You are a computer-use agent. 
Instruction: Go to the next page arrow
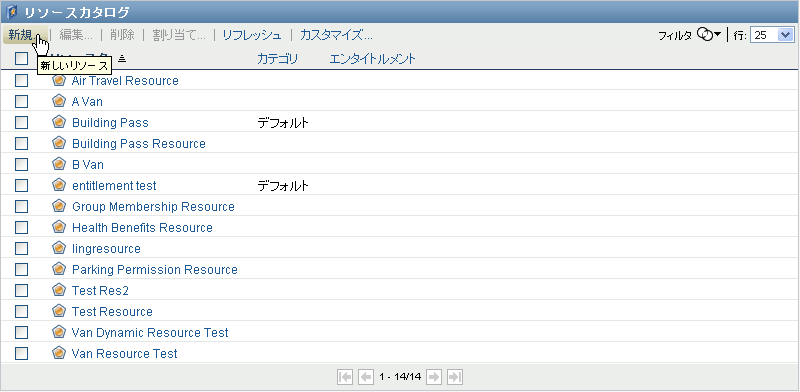click(x=434, y=377)
